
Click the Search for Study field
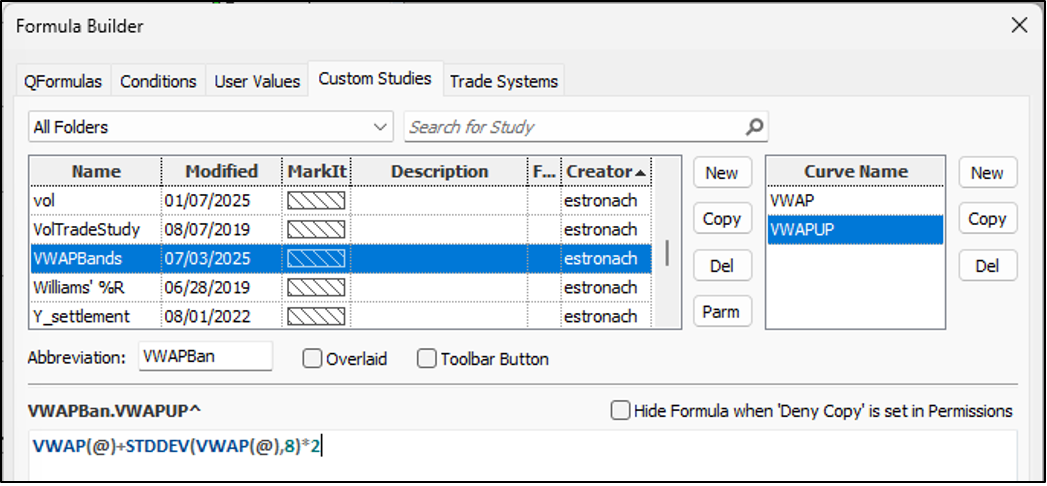tap(575, 127)
